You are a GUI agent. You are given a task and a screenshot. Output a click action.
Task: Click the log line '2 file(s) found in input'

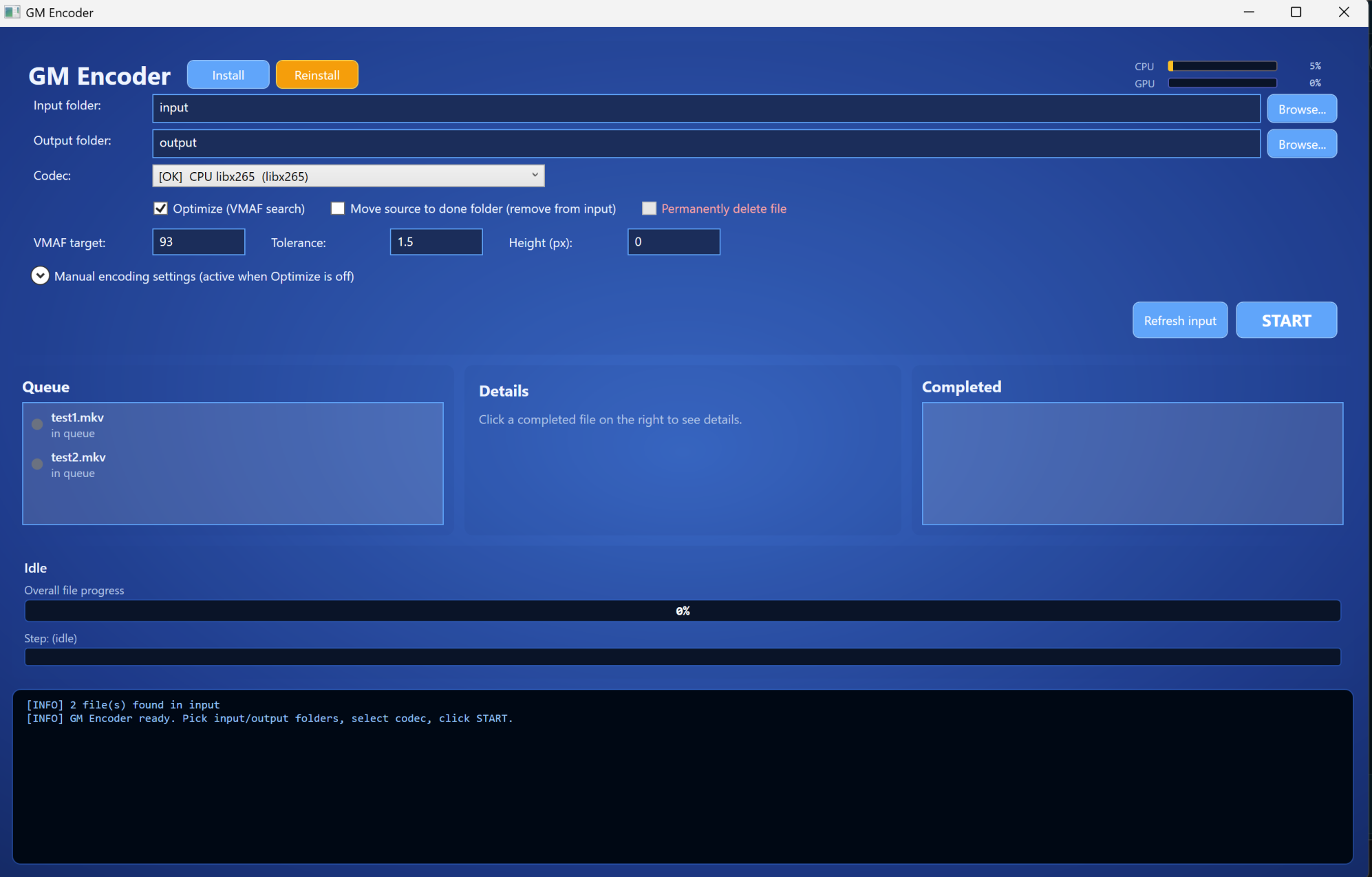123,705
